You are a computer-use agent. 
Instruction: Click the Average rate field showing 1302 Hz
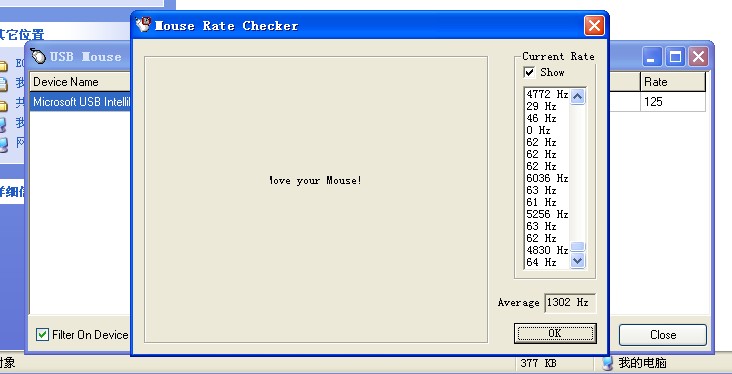[570, 303]
